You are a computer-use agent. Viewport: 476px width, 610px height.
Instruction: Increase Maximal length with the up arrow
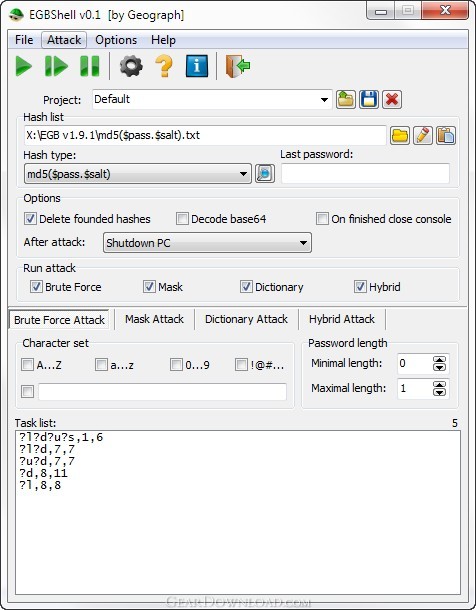tap(439, 384)
